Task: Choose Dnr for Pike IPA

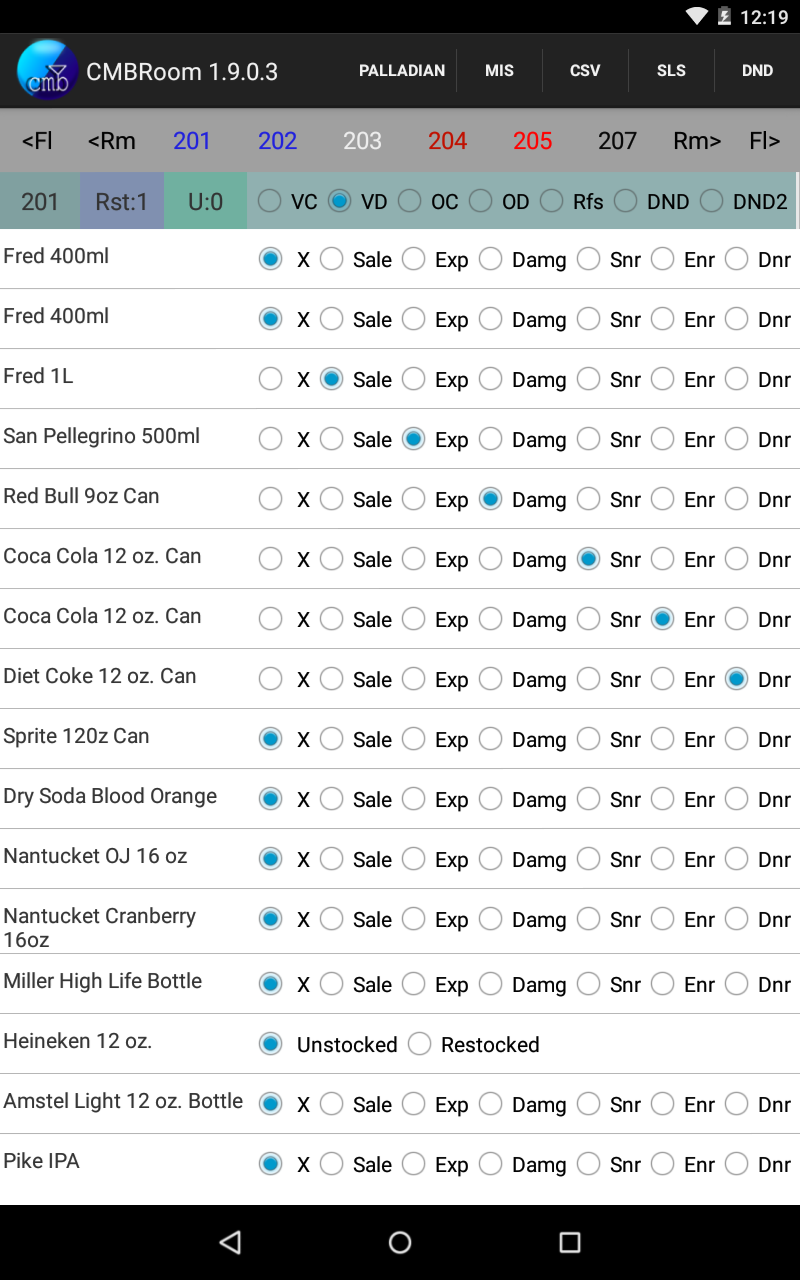Action: tap(737, 1164)
